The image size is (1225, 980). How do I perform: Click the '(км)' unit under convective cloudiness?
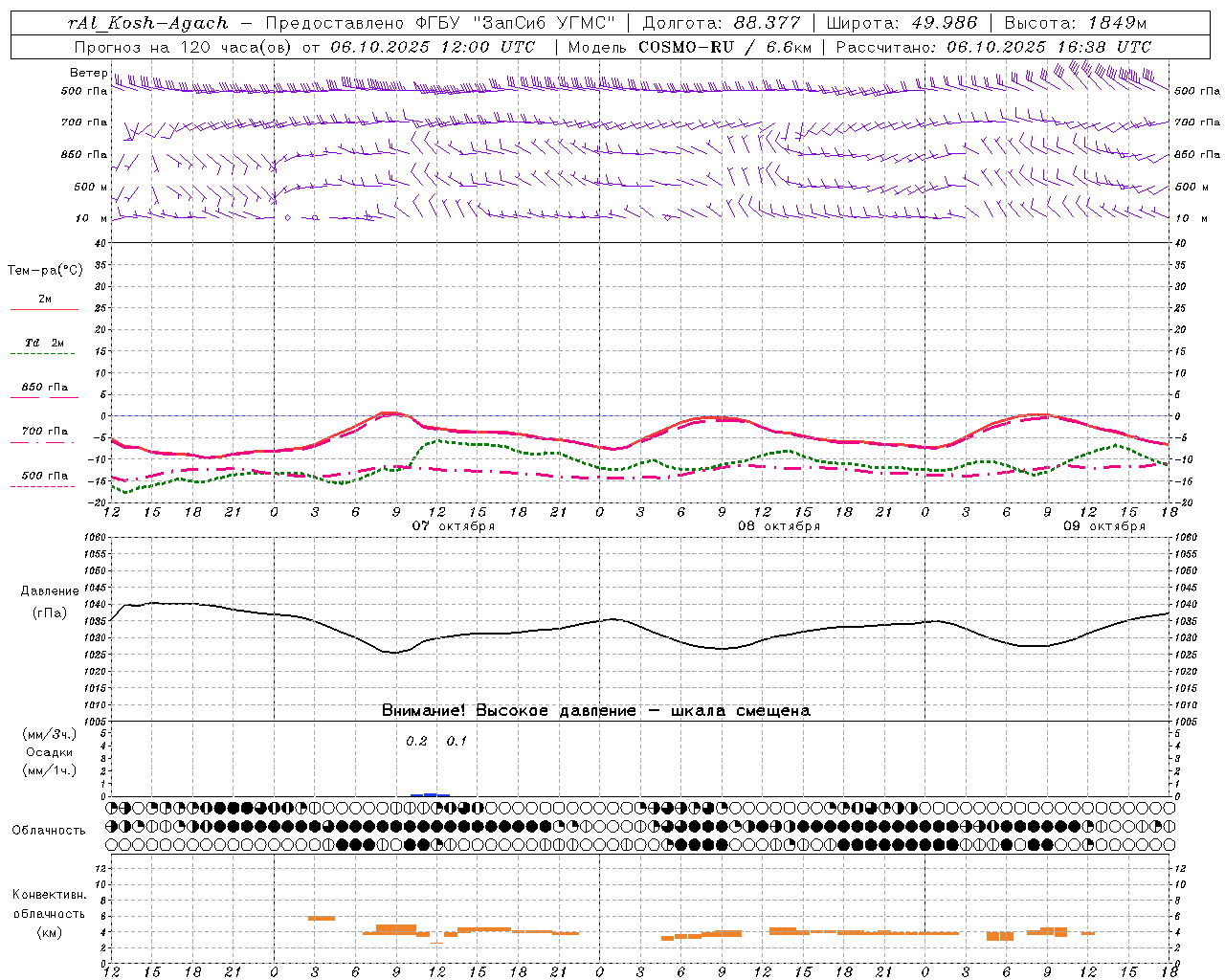pos(49,932)
